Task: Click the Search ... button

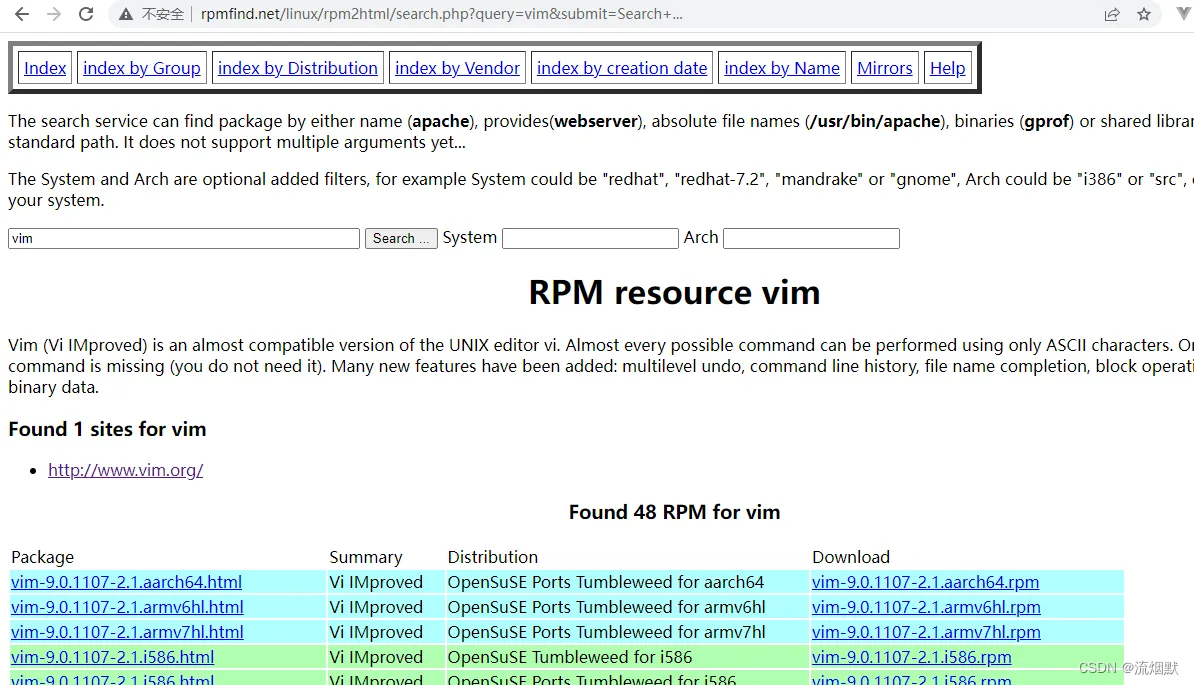Action: [401, 238]
